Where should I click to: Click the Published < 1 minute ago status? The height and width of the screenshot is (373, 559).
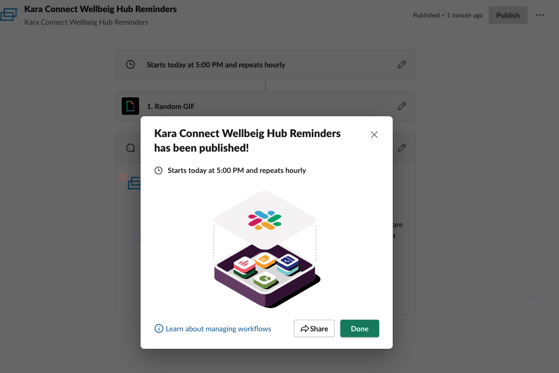pos(448,15)
